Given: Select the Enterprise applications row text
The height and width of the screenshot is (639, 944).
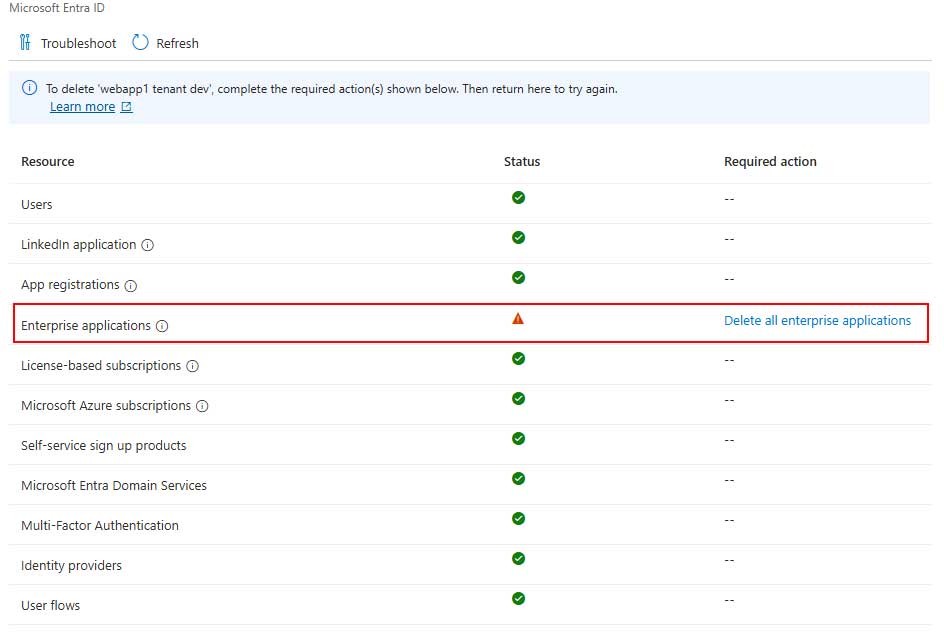Looking at the screenshot, I should [x=85, y=325].
